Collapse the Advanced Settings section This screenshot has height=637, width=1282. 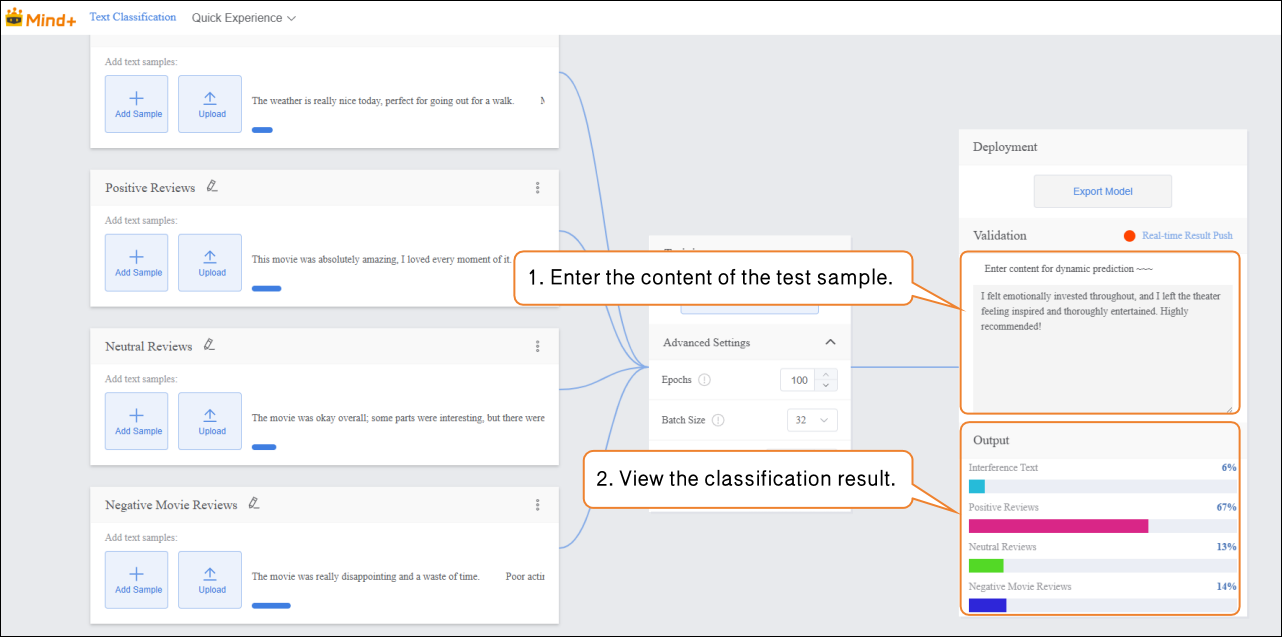click(x=830, y=343)
